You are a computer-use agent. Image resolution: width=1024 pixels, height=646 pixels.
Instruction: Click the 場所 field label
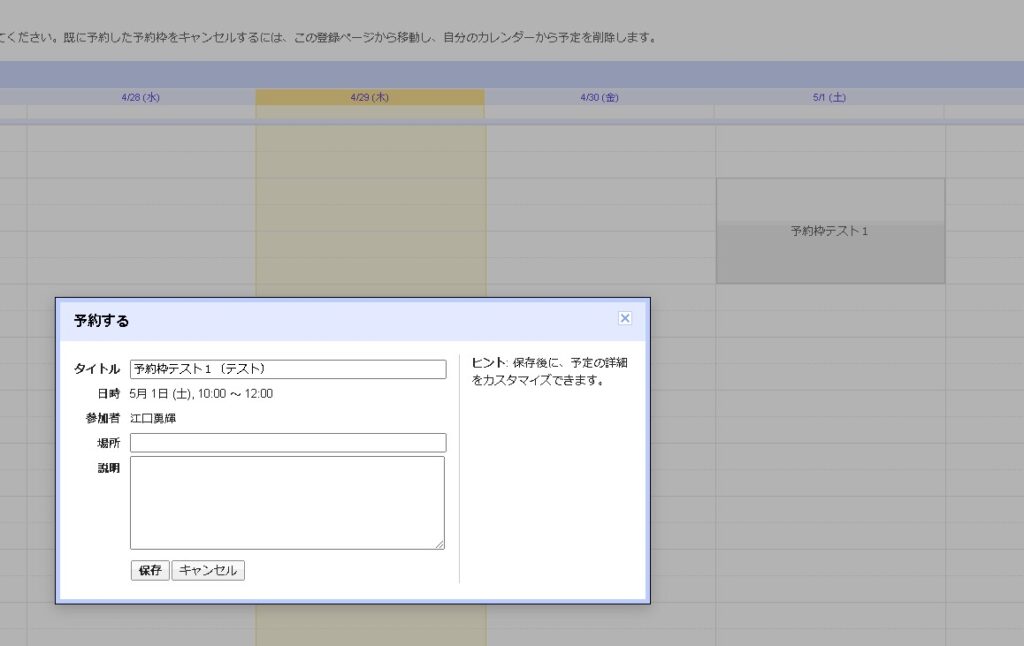click(108, 442)
